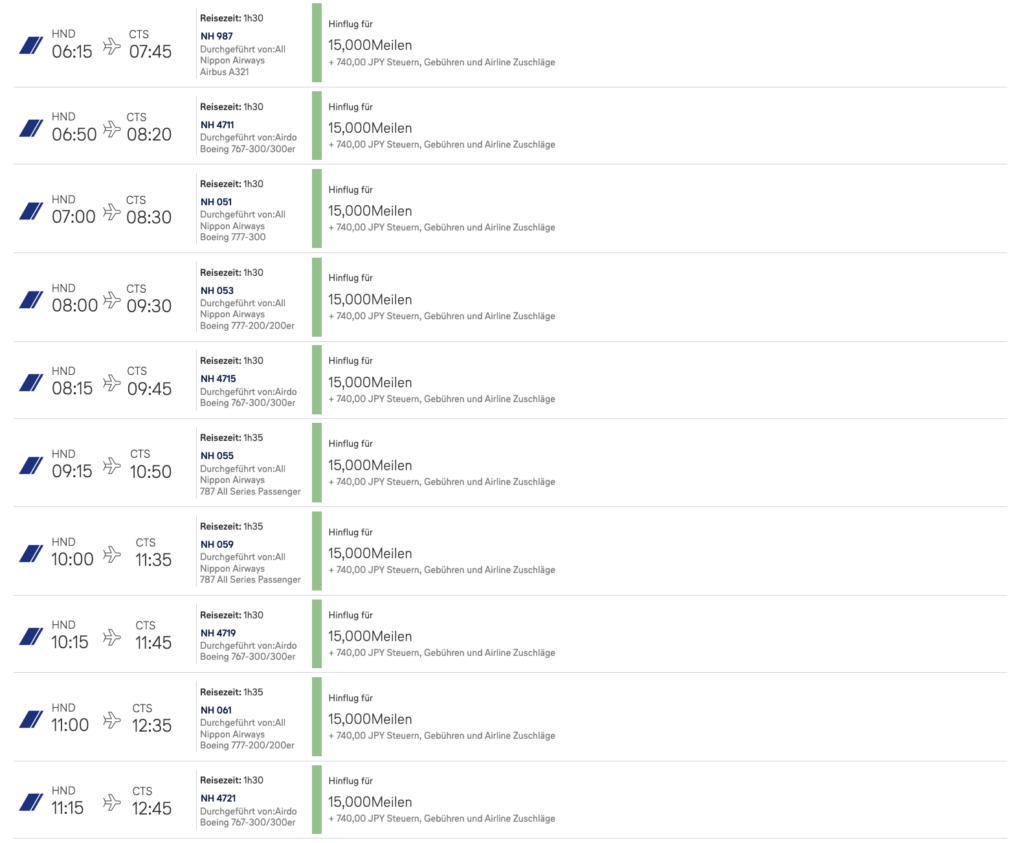Click the airplane icon between 08:00 and 09:30
Viewport: 1024px width, 843px height.
tap(112, 299)
